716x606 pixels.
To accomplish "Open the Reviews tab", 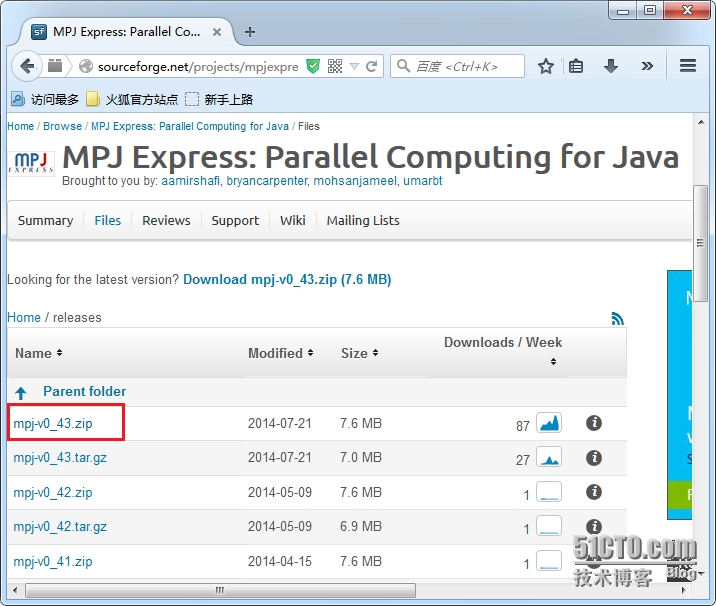I will click(166, 221).
